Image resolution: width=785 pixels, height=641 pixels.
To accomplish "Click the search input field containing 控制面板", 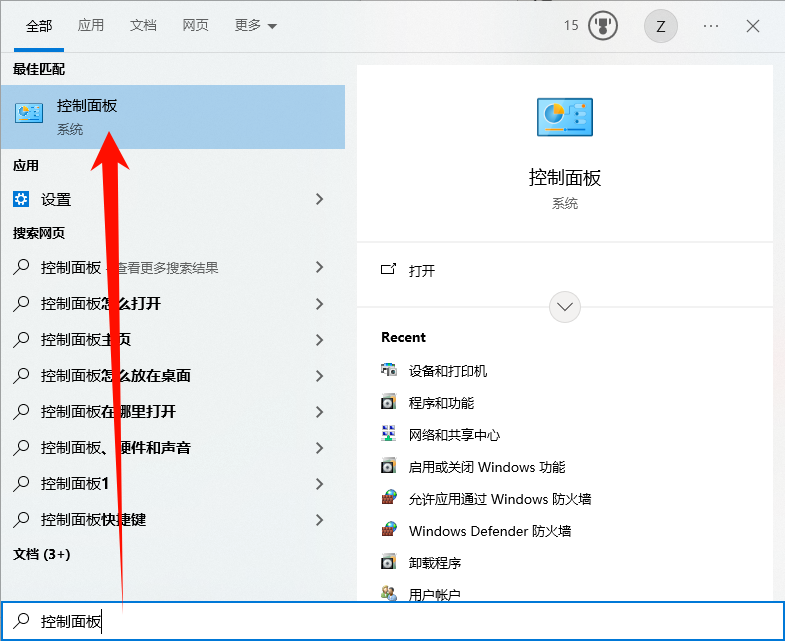I will (x=392, y=621).
